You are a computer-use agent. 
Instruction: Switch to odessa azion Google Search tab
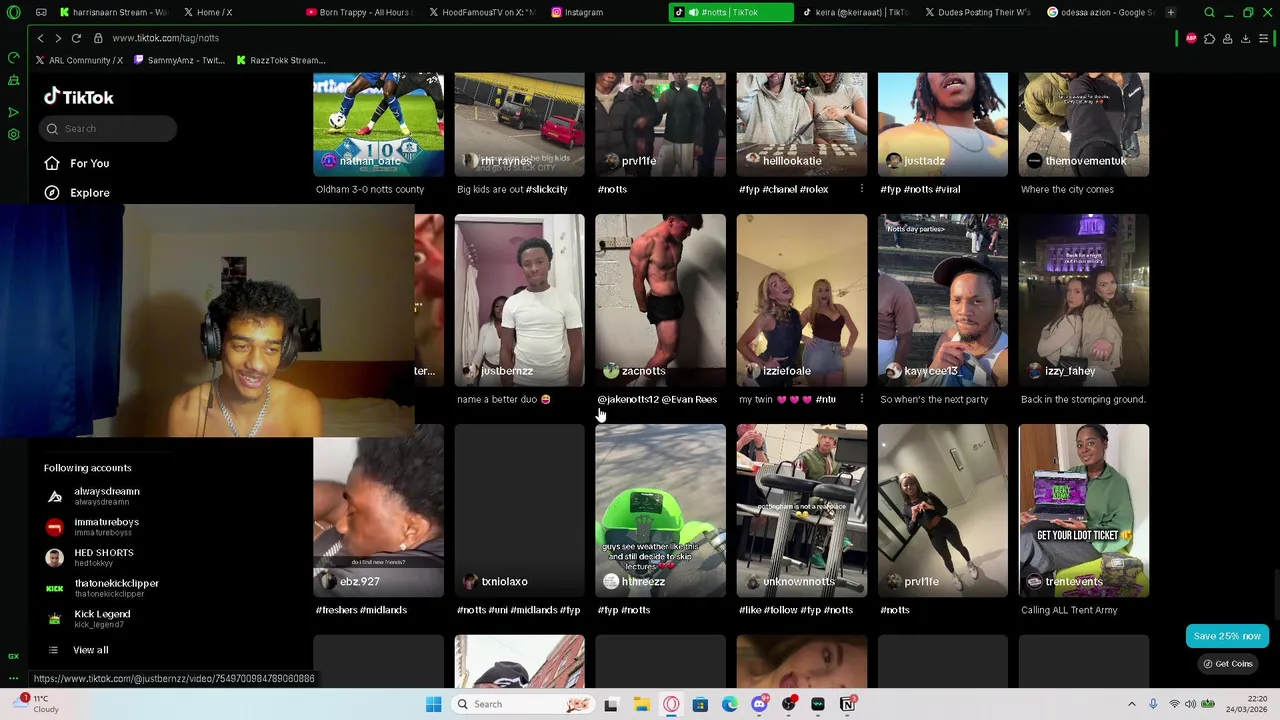[x=1100, y=12]
